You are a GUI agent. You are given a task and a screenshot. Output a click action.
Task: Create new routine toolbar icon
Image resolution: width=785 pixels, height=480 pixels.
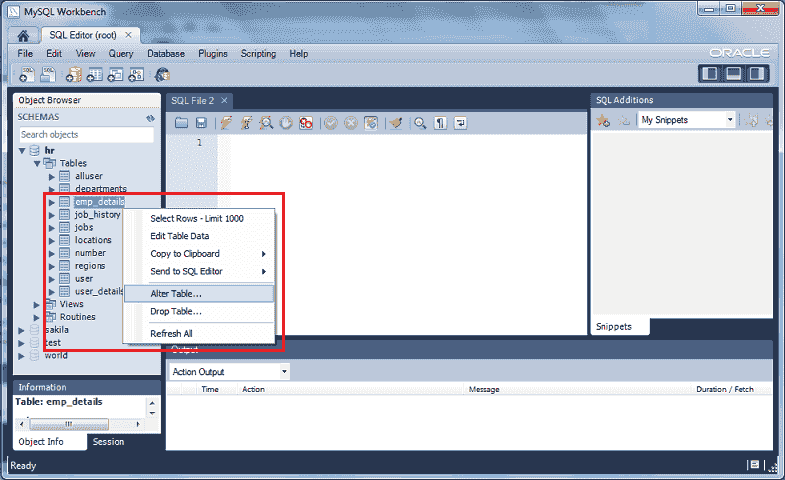coord(136,75)
